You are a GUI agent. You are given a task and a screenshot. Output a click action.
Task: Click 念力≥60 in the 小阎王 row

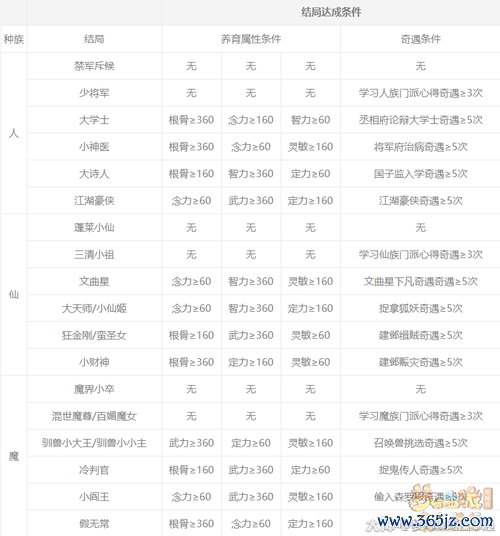(191, 497)
